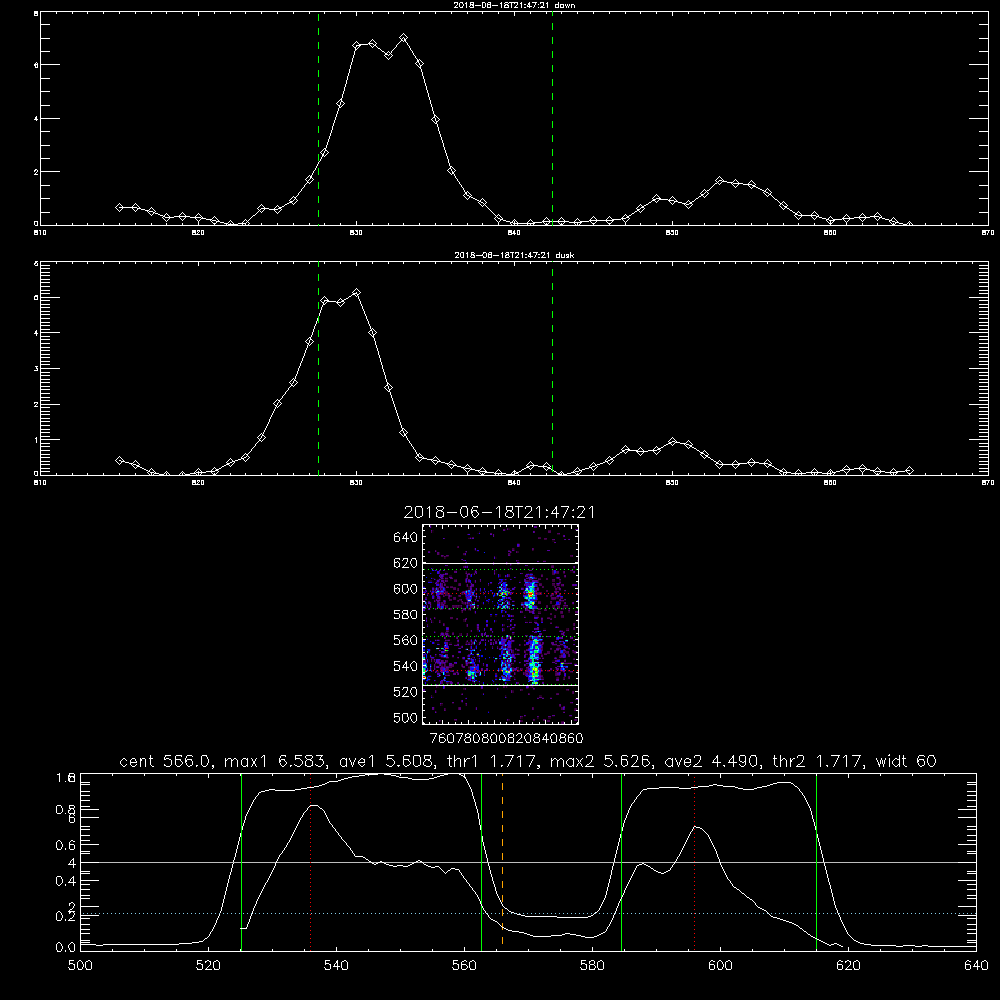This screenshot has height=1000, width=1000.
Task: Click heatmap y-axis label 640
Action: coord(406,538)
